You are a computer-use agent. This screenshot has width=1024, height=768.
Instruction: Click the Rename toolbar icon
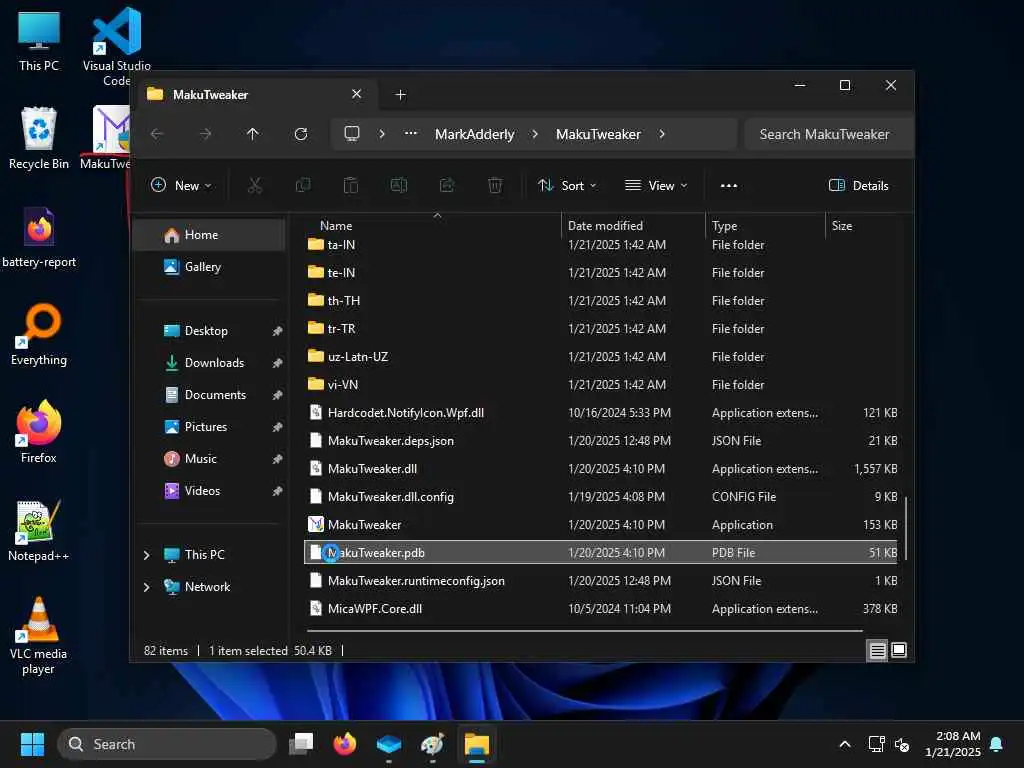click(x=399, y=185)
